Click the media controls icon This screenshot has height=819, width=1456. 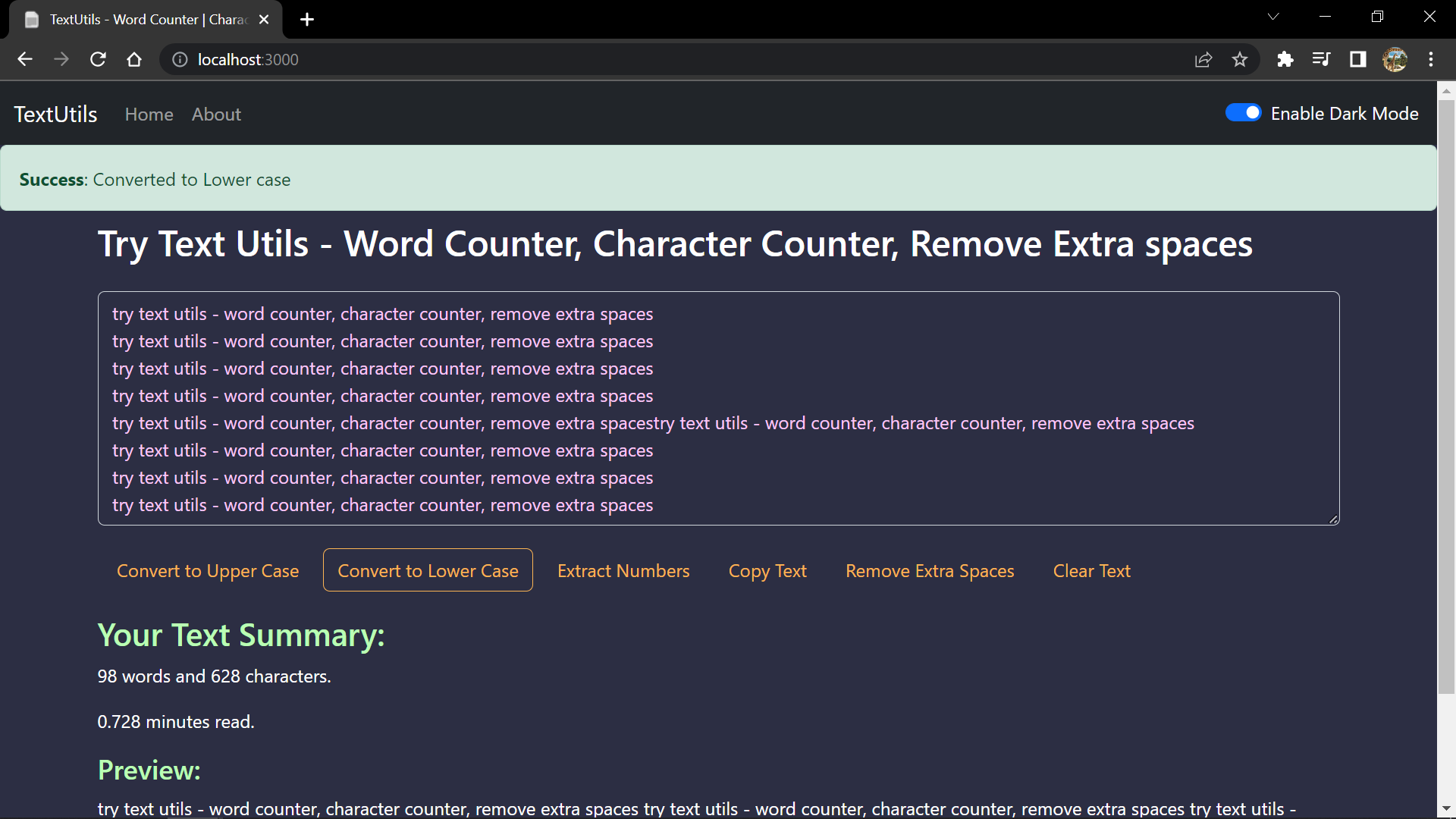tap(1322, 59)
